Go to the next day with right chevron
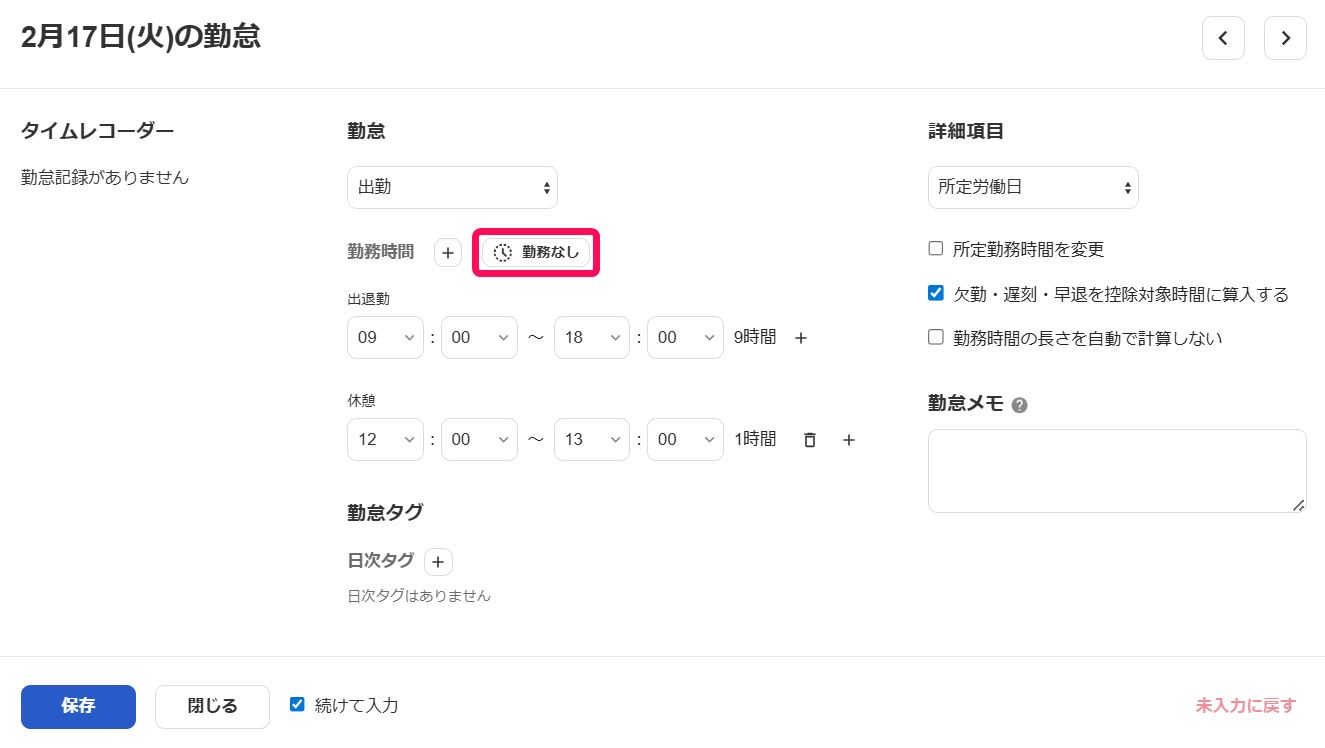This screenshot has height=748, width=1325. [1285, 38]
